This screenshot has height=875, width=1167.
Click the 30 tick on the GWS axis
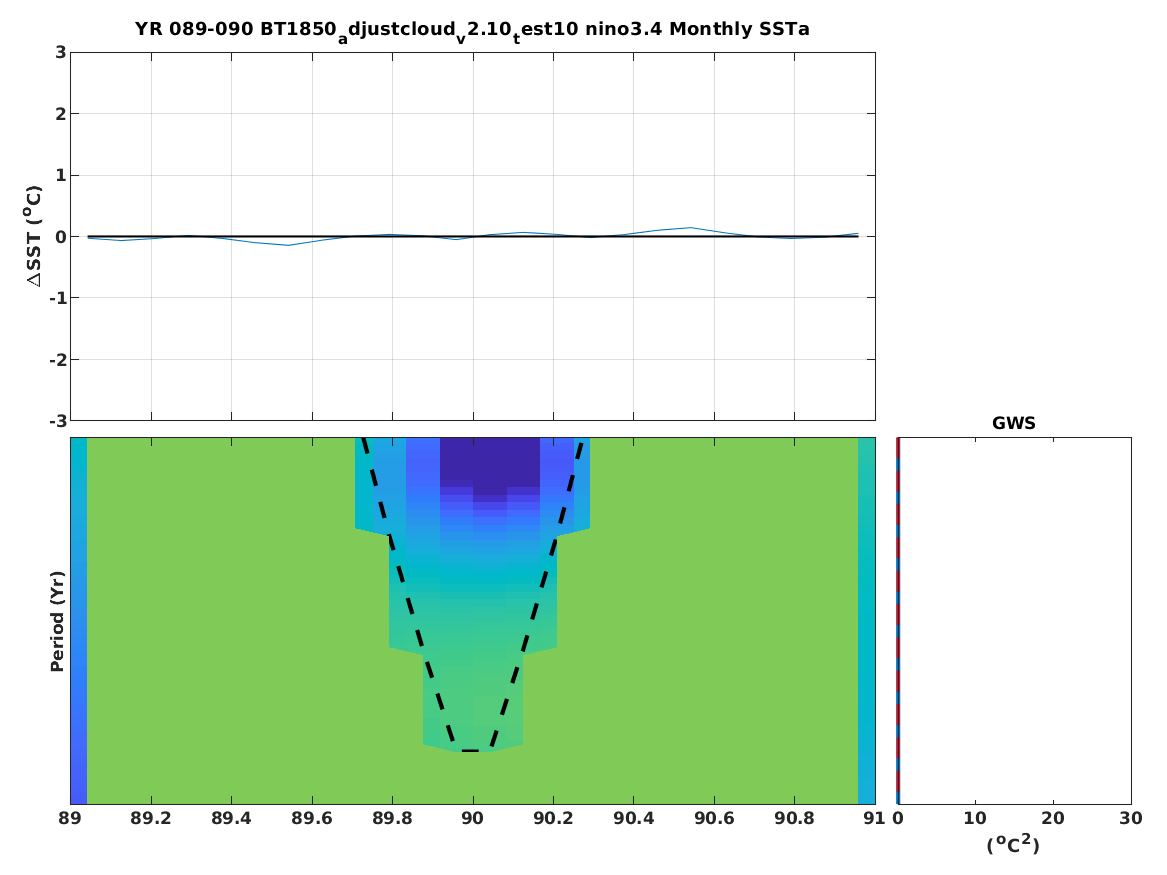pyautogui.click(x=1131, y=818)
